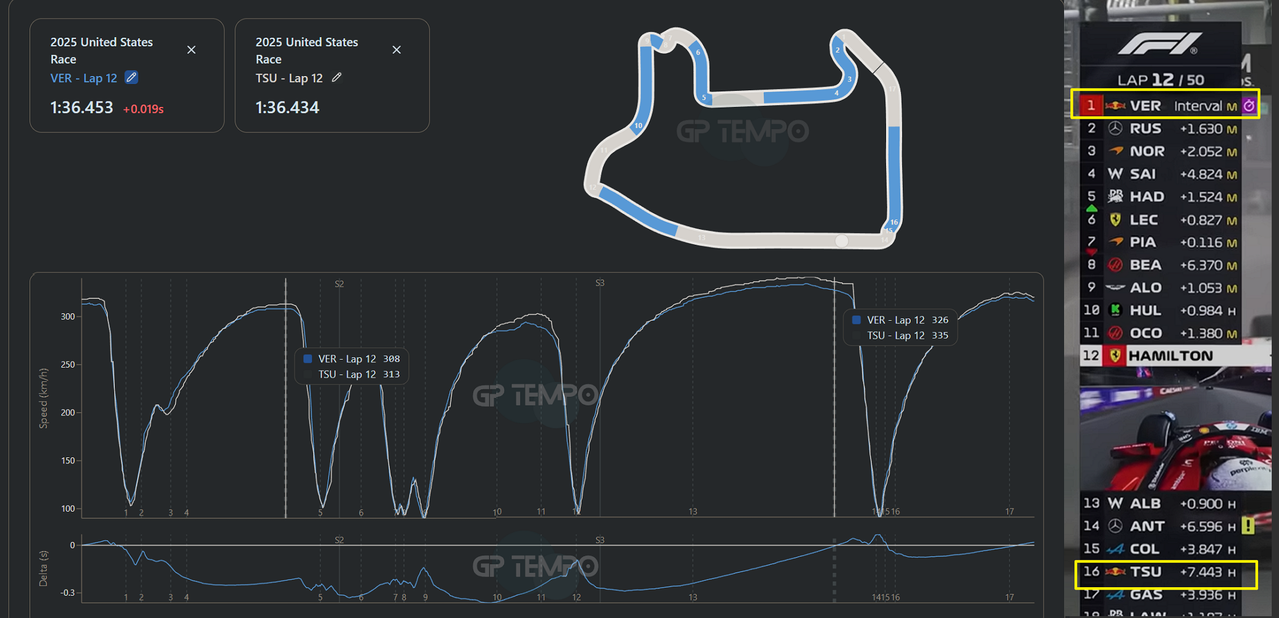Click turn 2 on the track map
The image size is (1279, 618).
pyautogui.click(x=836, y=48)
